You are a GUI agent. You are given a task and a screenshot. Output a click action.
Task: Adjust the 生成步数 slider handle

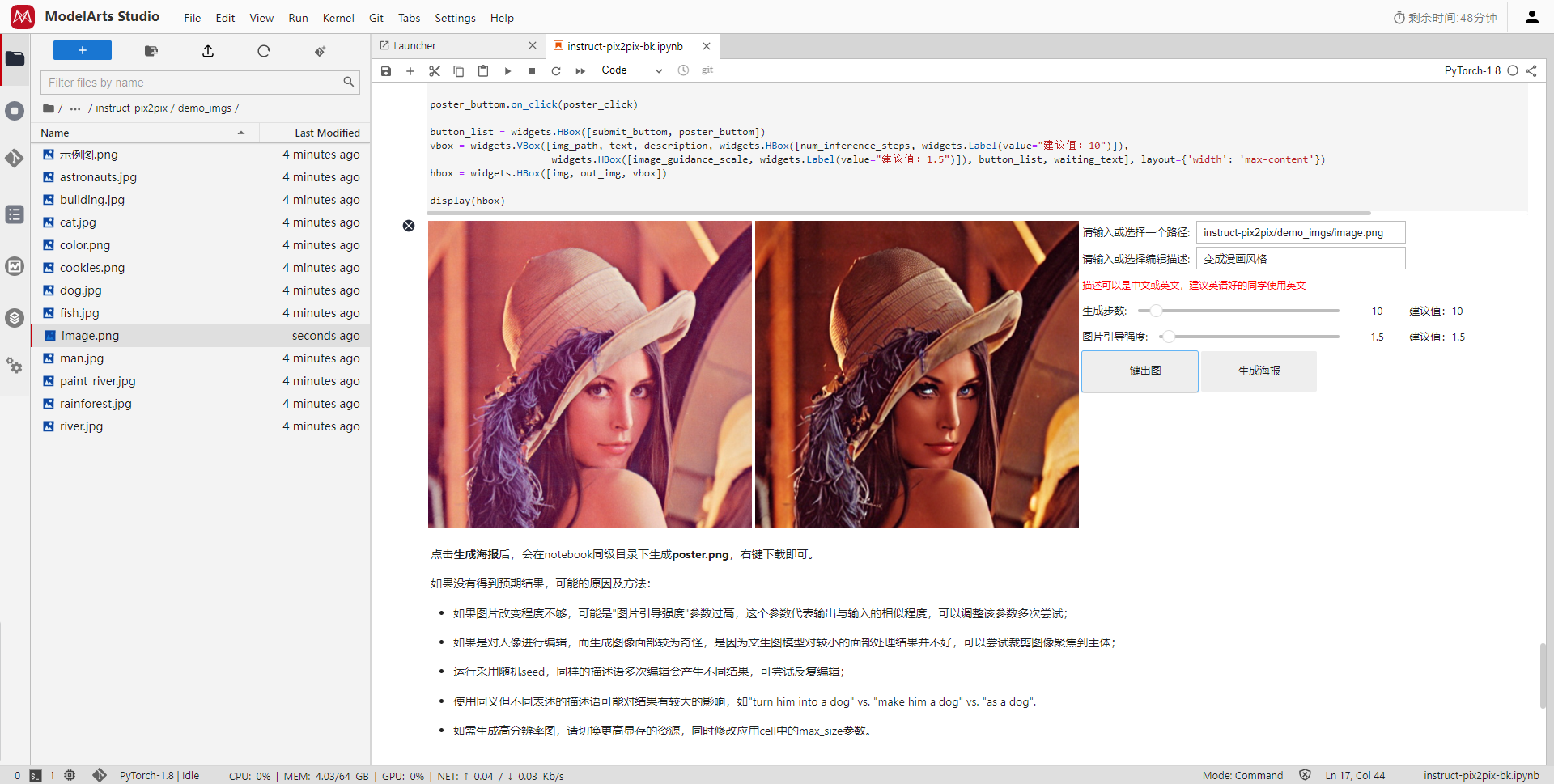1157,311
